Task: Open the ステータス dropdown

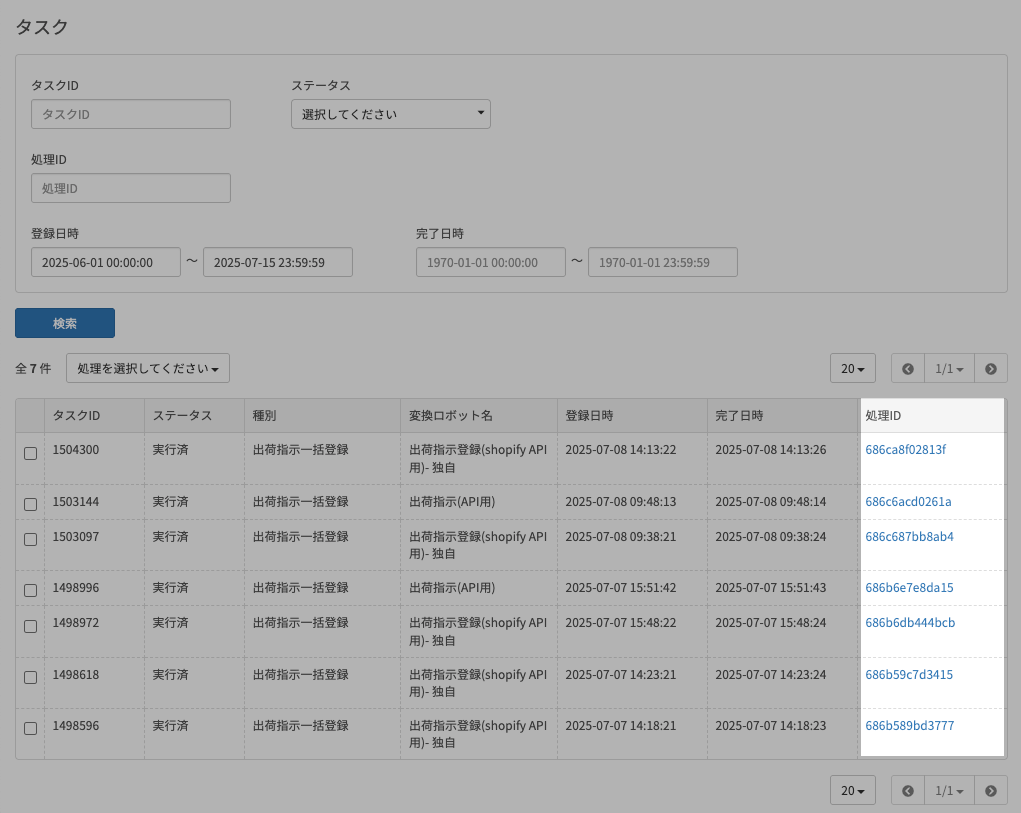Action: 390,114
